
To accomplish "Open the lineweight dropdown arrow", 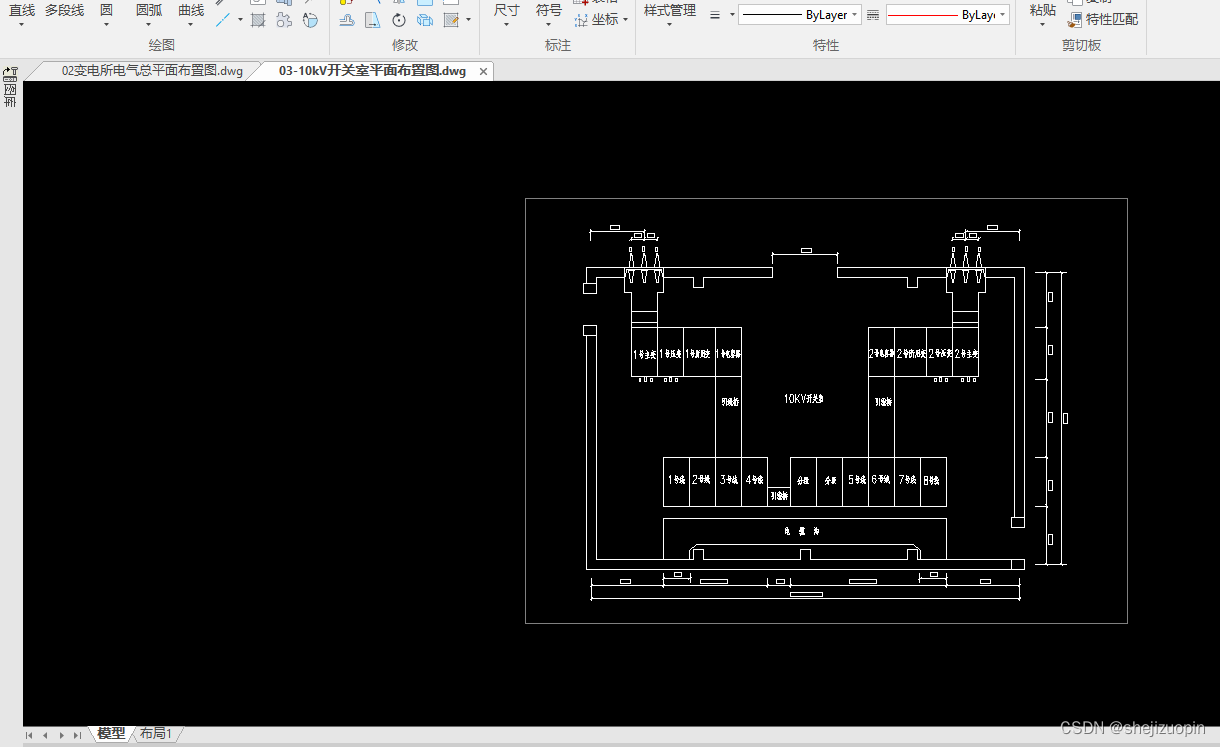I will pyautogui.click(x=732, y=15).
